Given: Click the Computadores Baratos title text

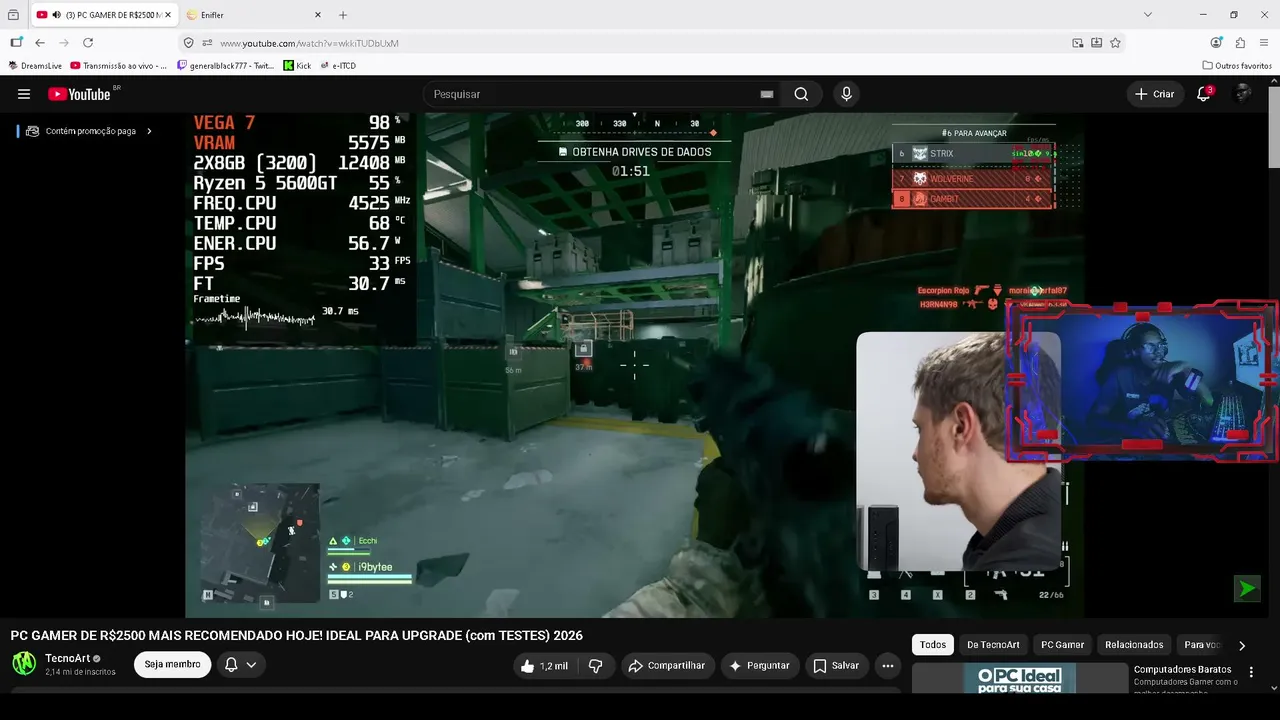Looking at the screenshot, I should [1182, 670].
